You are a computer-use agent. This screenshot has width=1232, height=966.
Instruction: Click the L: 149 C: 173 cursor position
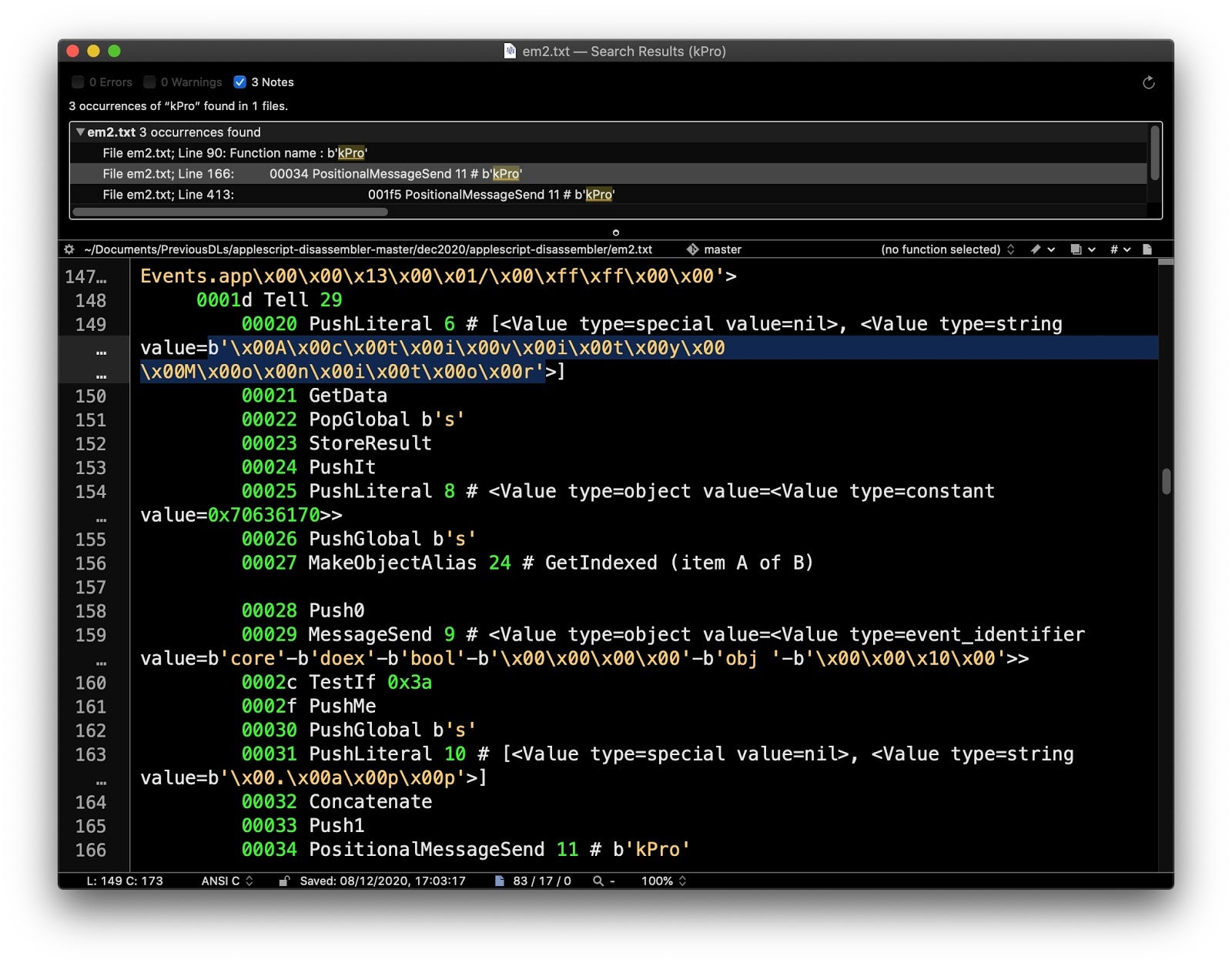click(125, 881)
